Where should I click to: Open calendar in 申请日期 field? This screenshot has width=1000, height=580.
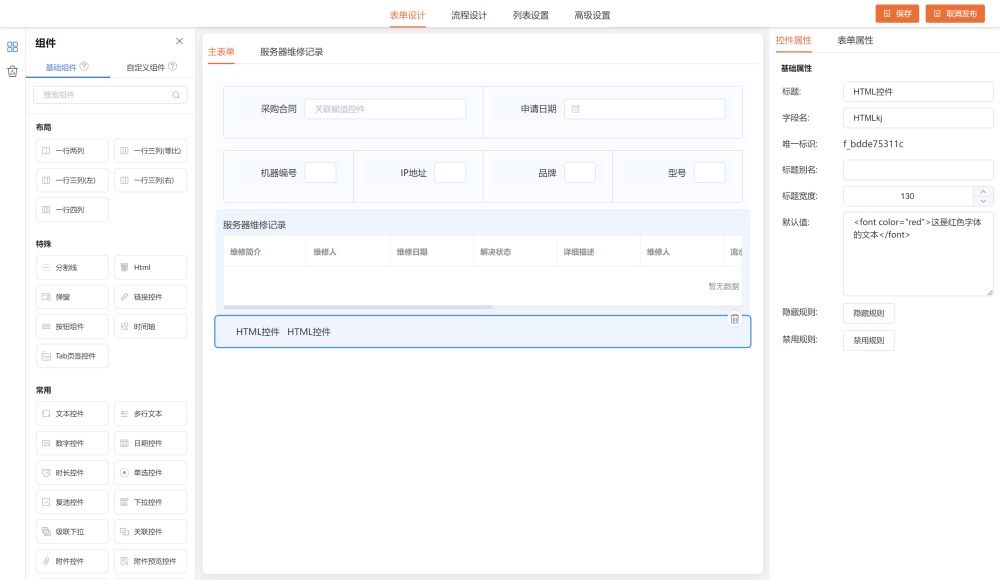576,109
